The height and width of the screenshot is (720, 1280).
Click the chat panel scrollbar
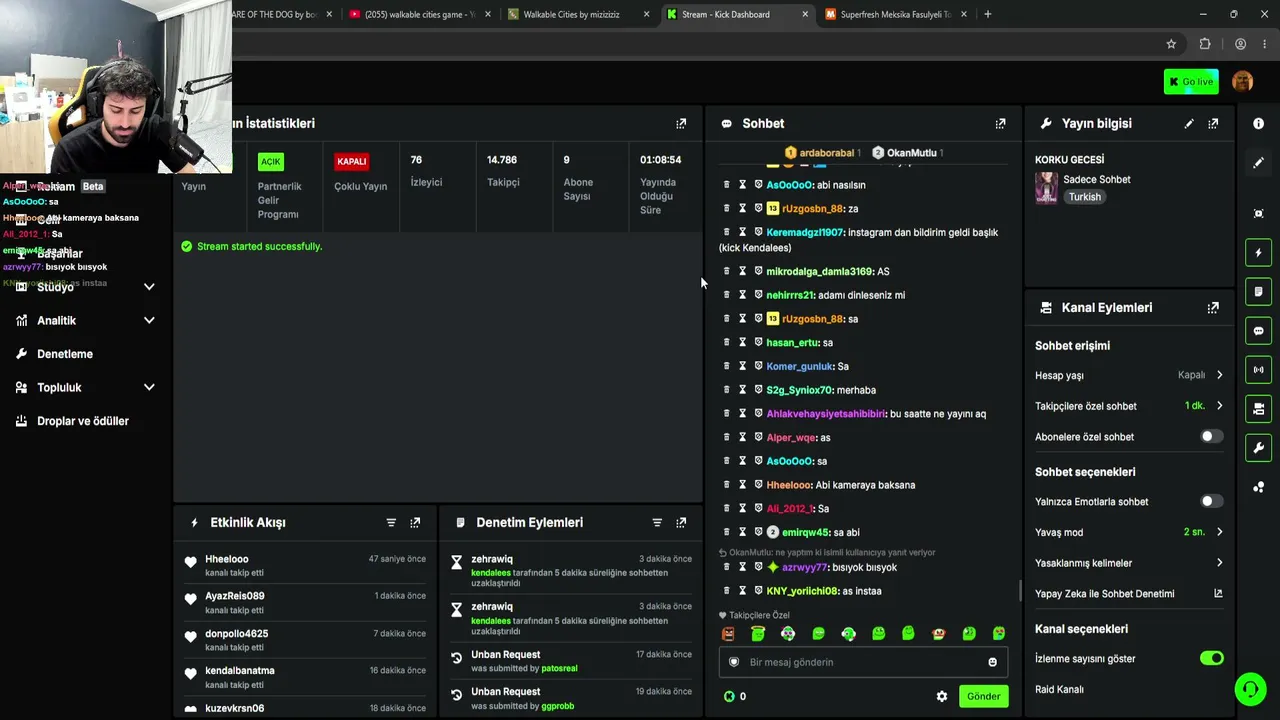click(x=1019, y=591)
